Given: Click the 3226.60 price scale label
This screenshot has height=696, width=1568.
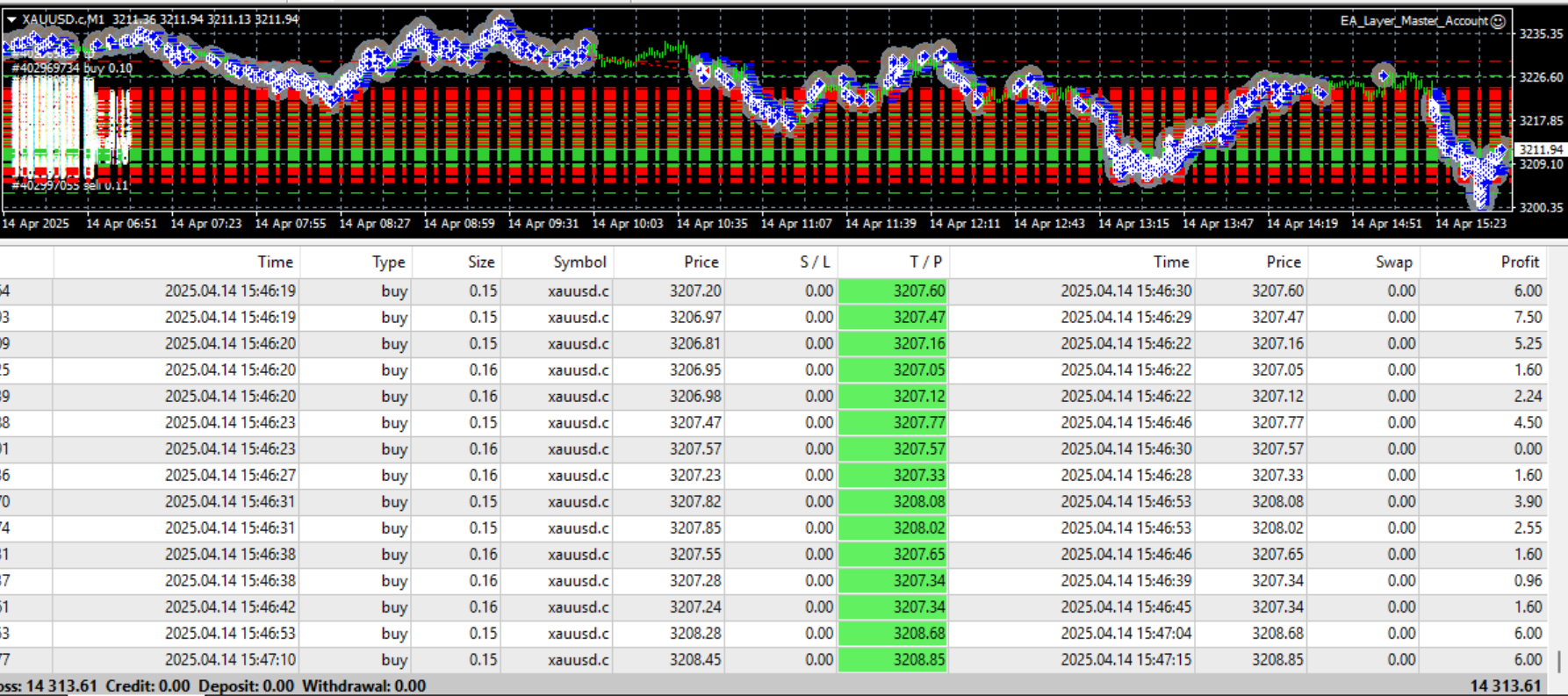Looking at the screenshot, I should click(1541, 77).
